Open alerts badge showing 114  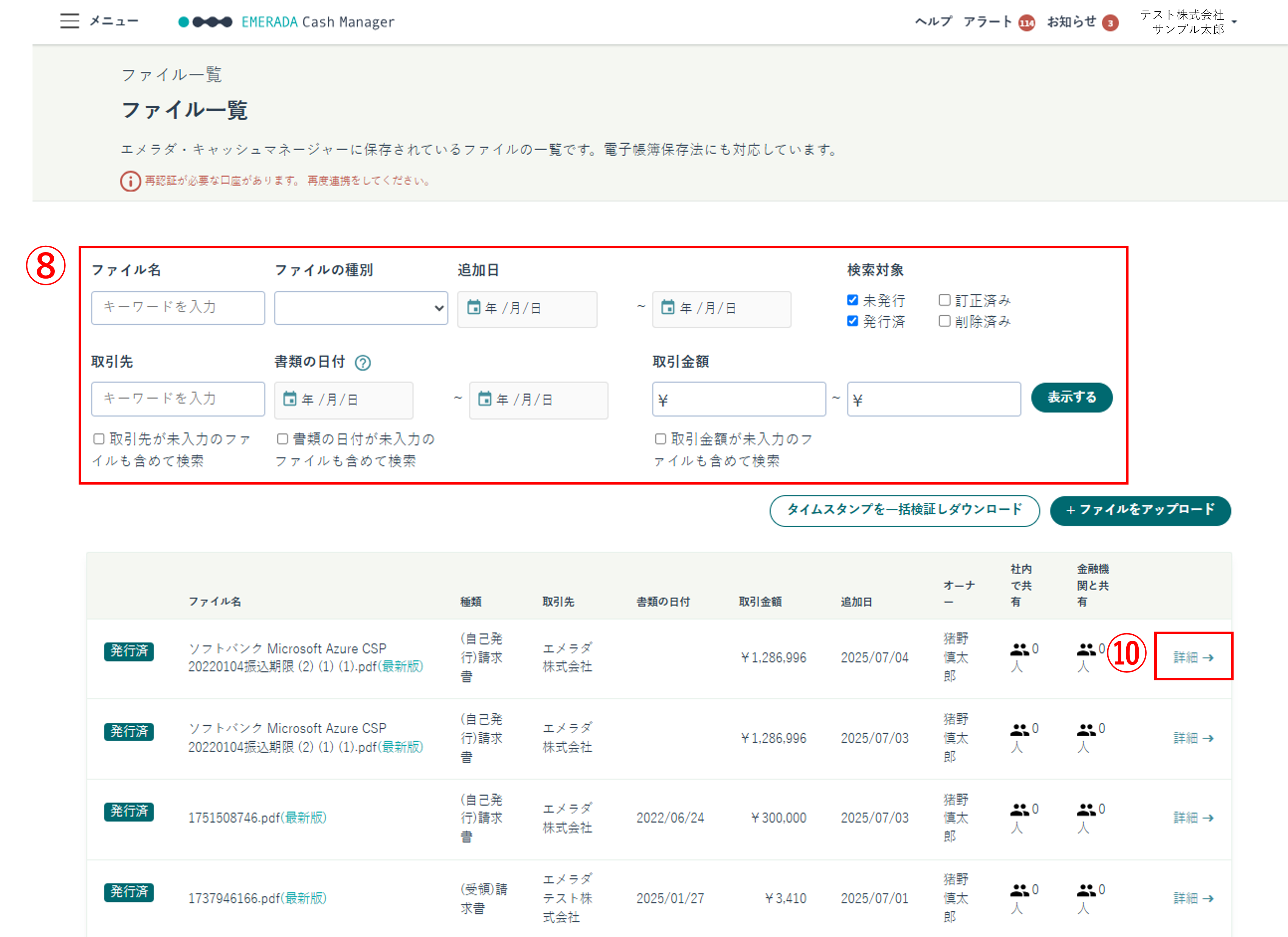pyautogui.click(x=1026, y=23)
